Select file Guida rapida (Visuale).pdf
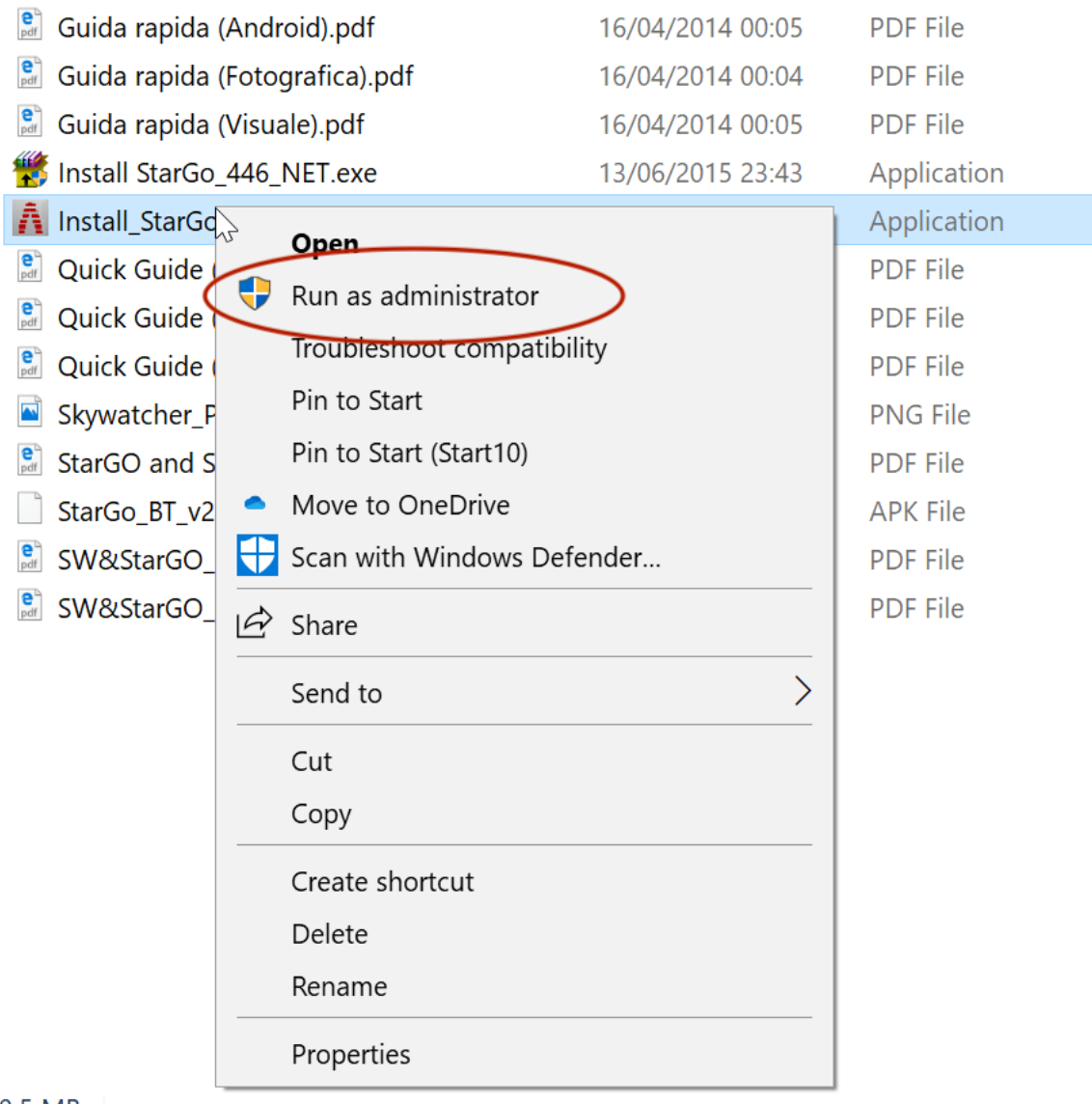 [x=211, y=125]
